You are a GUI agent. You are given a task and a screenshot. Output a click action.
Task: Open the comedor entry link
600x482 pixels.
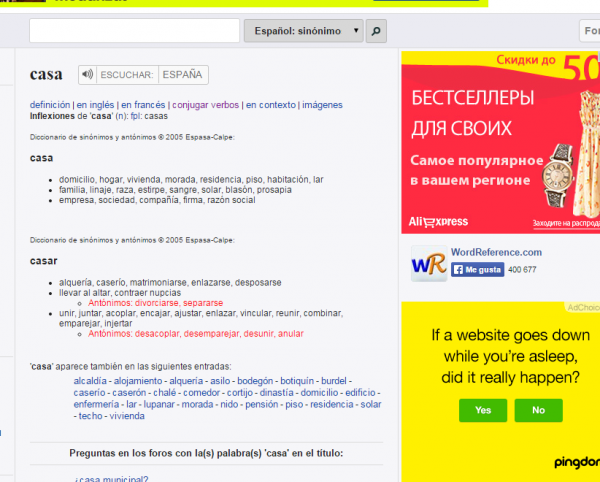click(201, 392)
